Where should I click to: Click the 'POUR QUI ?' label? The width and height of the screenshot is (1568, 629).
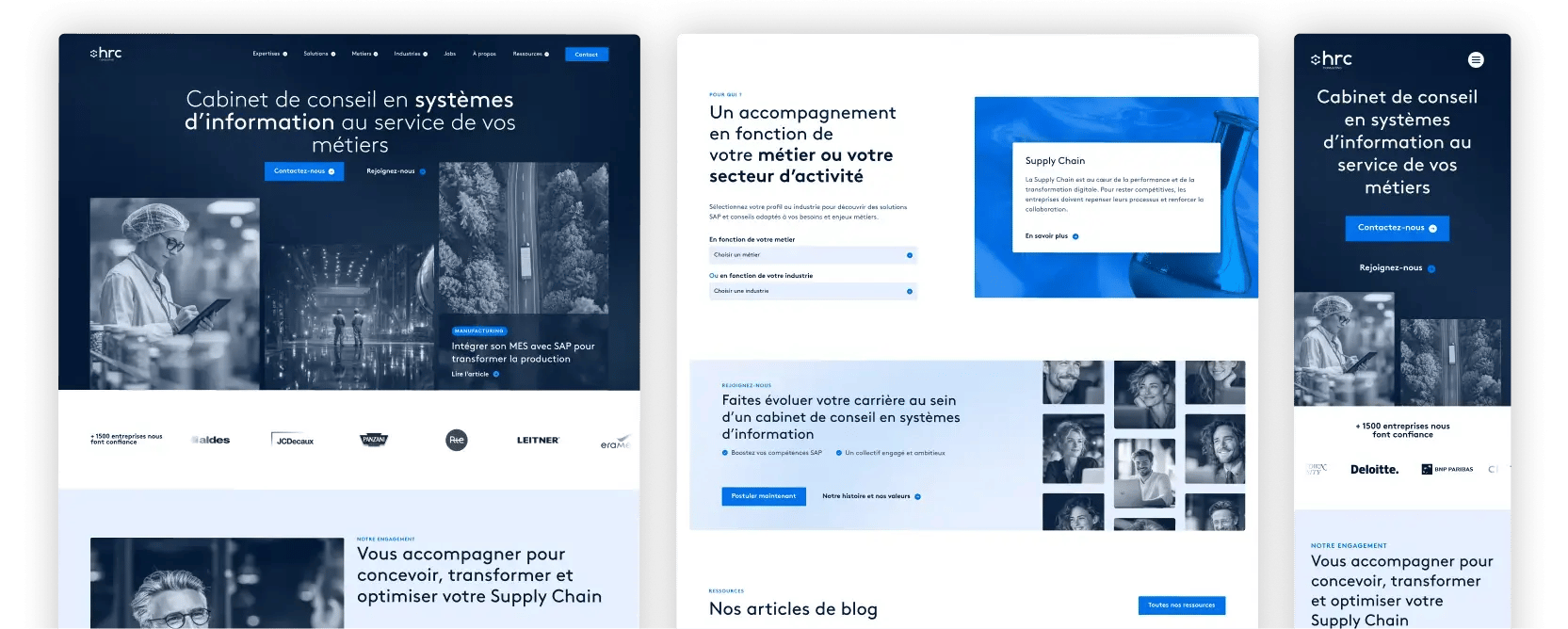(x=725, y=95)
